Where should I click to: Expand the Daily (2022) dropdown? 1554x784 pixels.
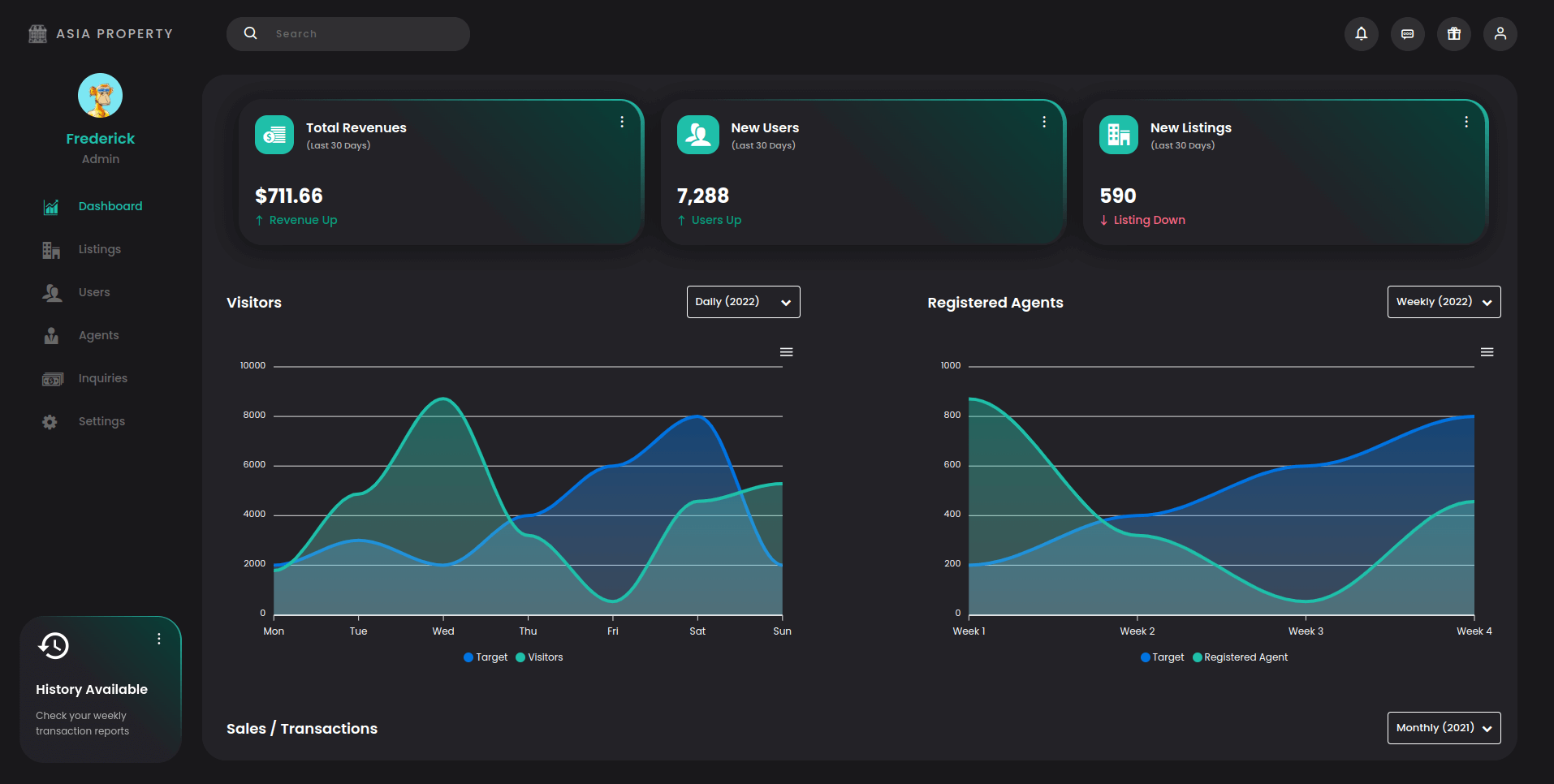tap(743, 302)
